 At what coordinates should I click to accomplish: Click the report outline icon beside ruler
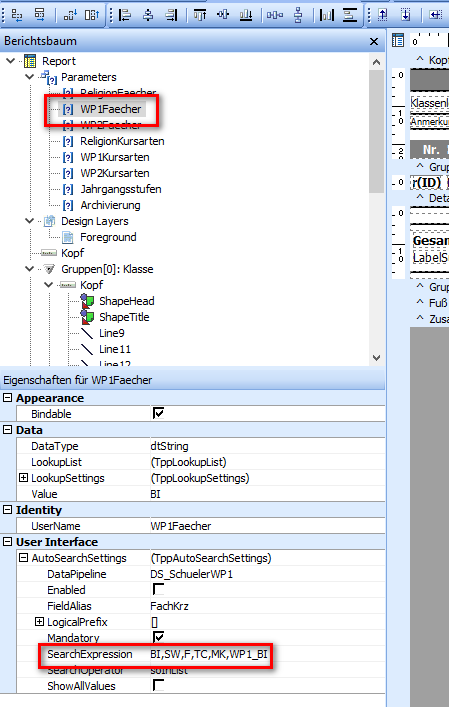398,40
